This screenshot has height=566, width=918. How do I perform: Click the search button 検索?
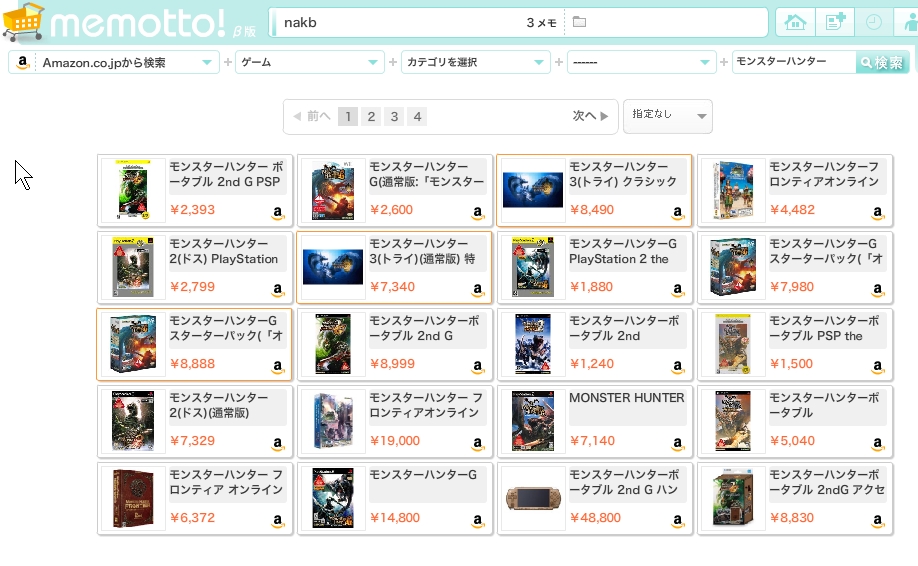click(x=882, y=63)
